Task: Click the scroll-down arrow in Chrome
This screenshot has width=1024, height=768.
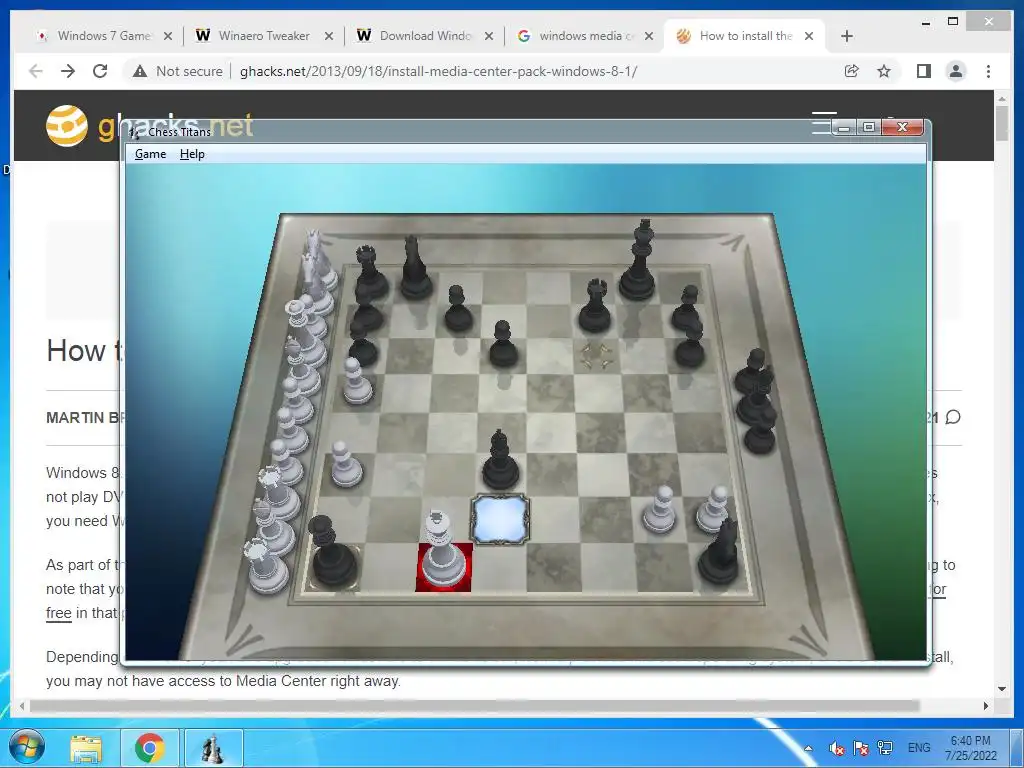Action: pyautogui.click(x=1002, y=689)
